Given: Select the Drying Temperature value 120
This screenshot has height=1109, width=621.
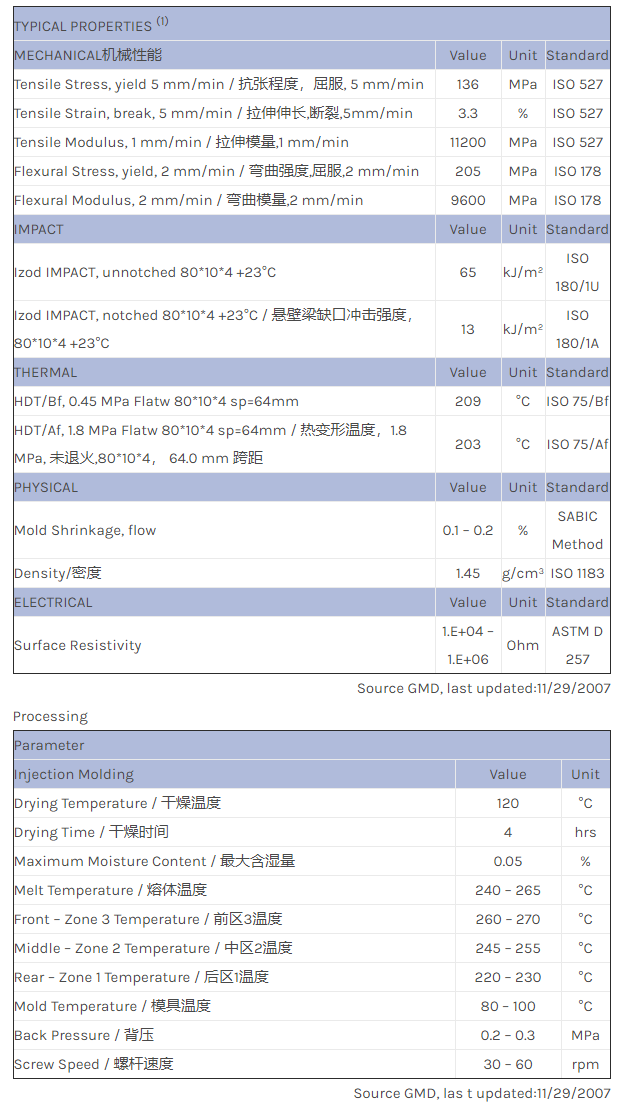Looking at the screenshot, I should 507,803.
